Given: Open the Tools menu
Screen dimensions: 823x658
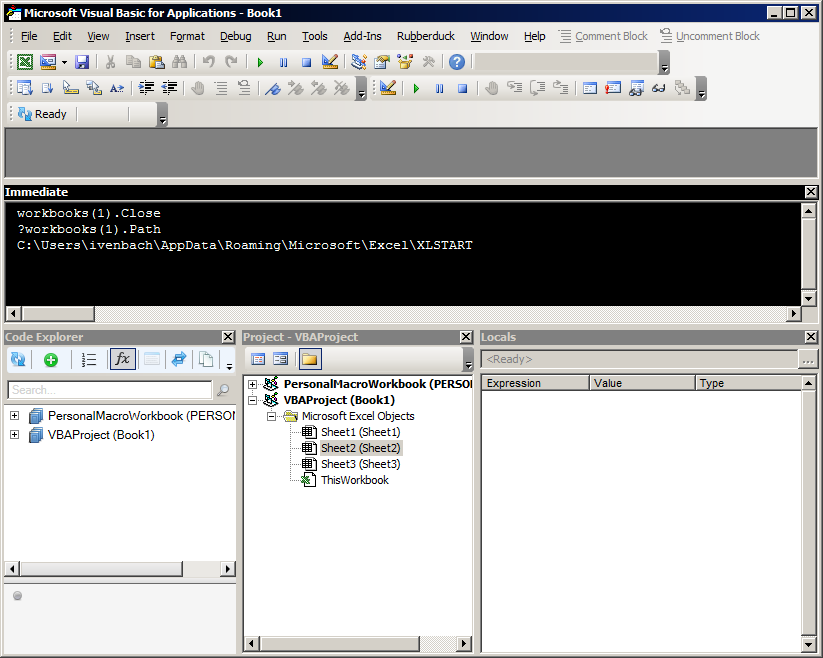Looking at the screenshot, I should point(314,36).
